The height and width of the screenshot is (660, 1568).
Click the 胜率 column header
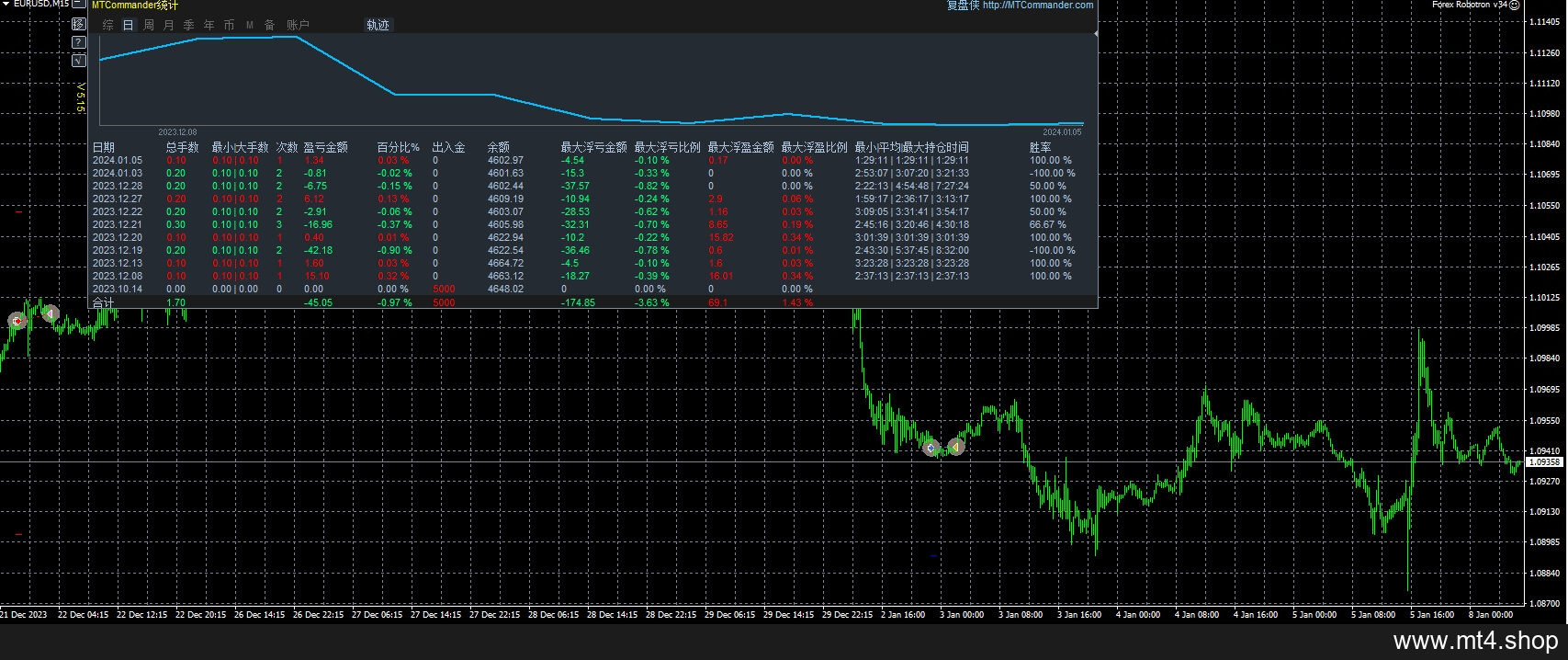pyautogui.click(x=1040, y=147)
